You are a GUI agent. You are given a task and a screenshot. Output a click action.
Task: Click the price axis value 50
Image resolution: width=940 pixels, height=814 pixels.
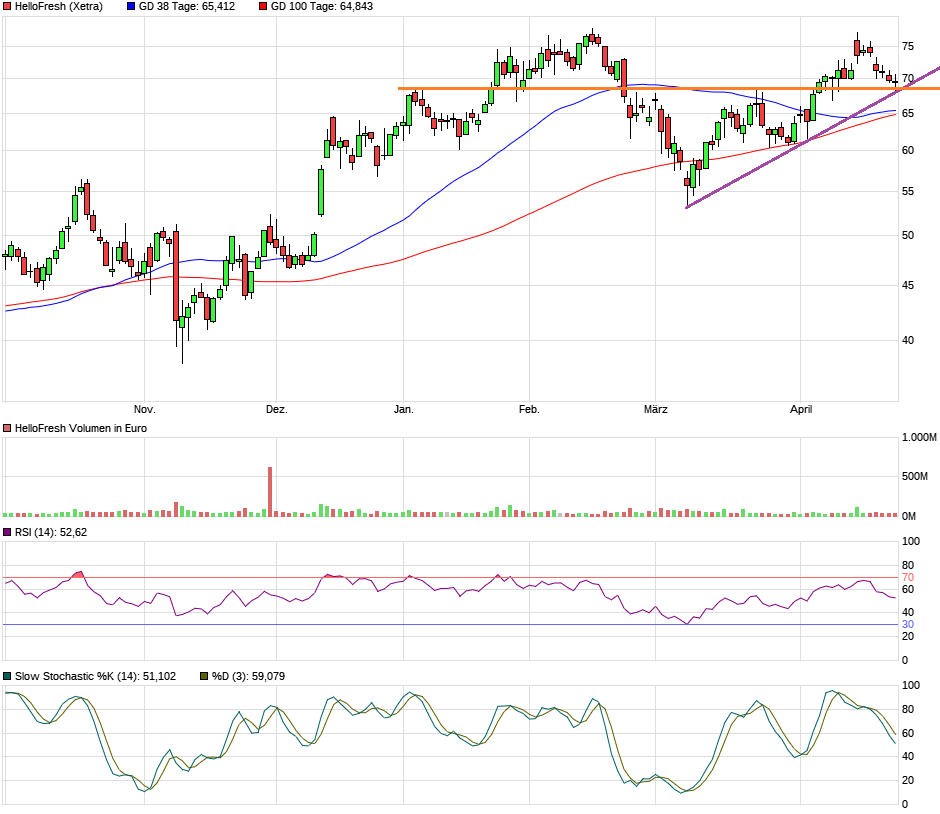click(x=908, y=236)
